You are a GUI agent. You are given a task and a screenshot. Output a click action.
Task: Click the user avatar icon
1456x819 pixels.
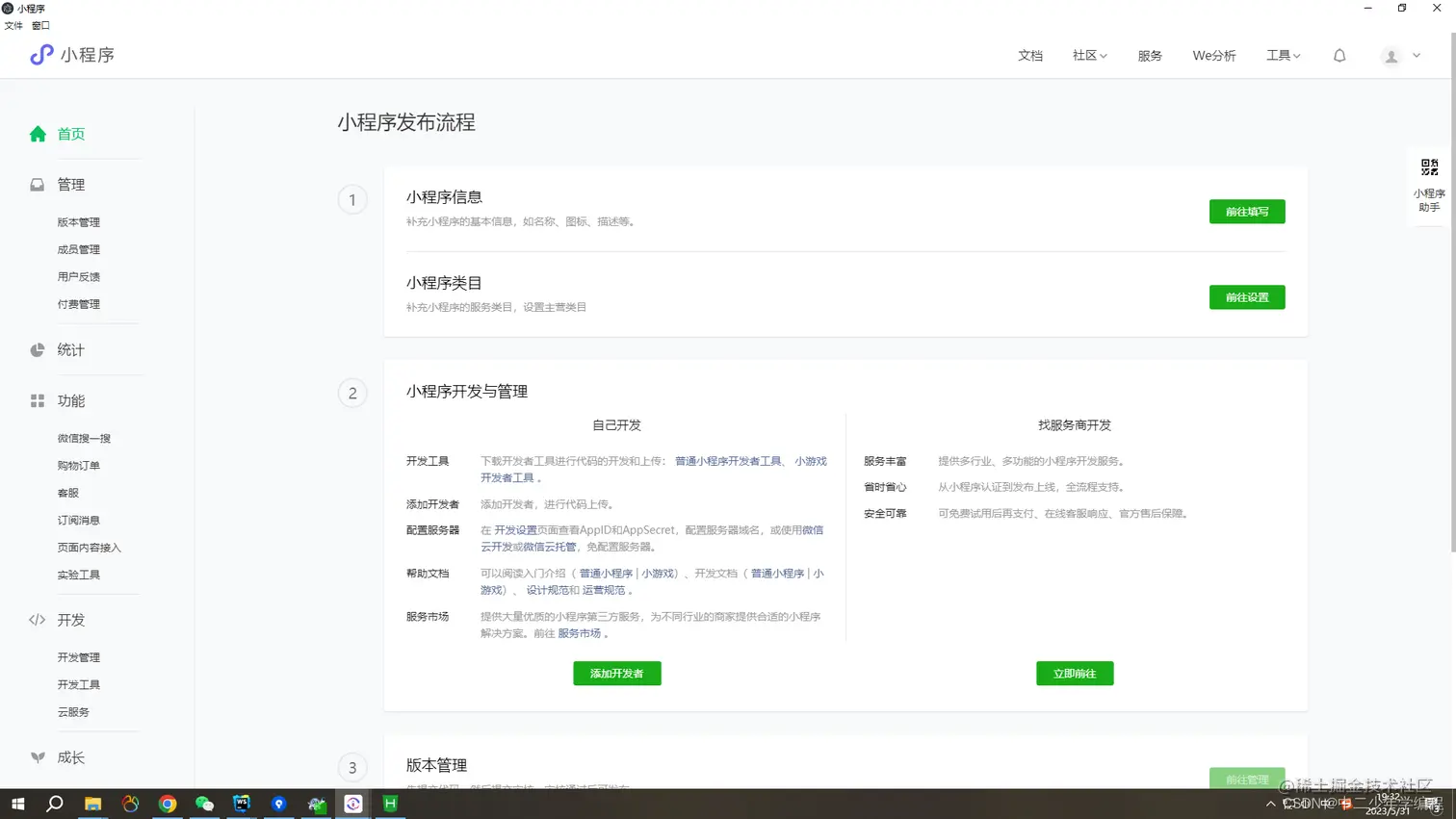coord(1391,57)
